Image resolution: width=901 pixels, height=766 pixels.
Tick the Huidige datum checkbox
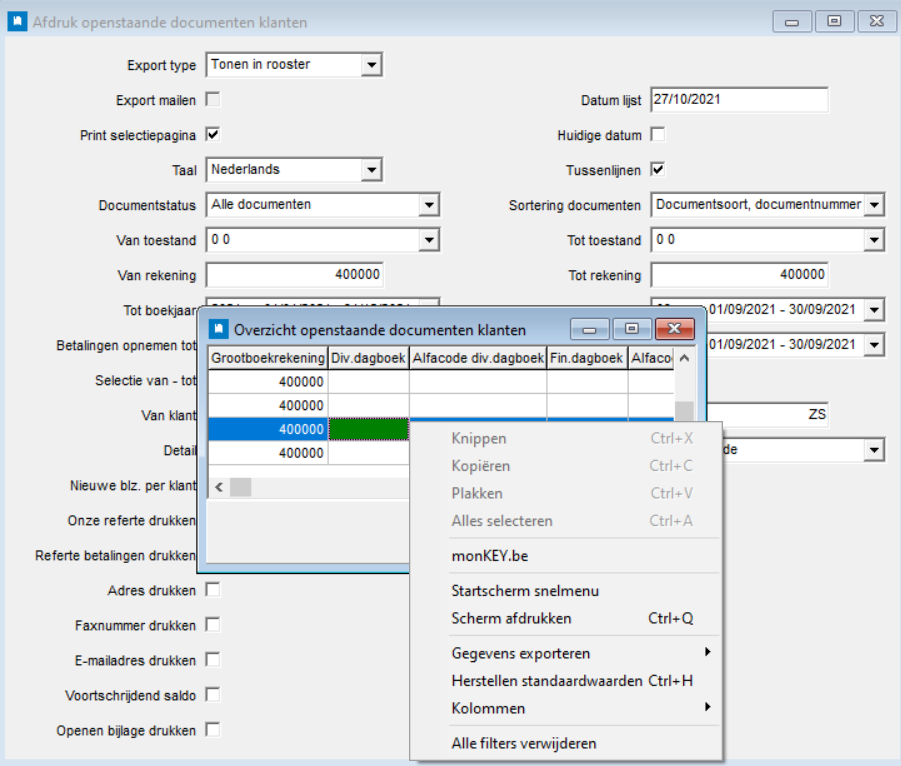pyautogui.click(x=658, y=134)
